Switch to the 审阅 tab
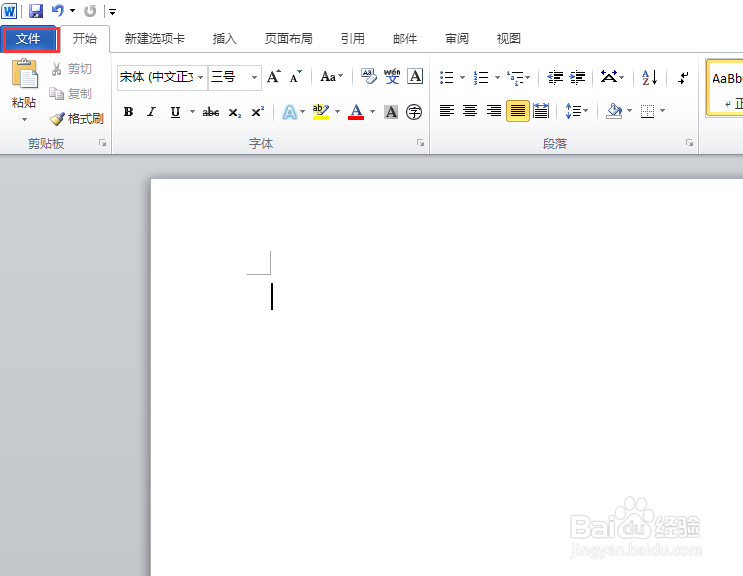Viewport: 743px width, 576px height. coord(457,39)
